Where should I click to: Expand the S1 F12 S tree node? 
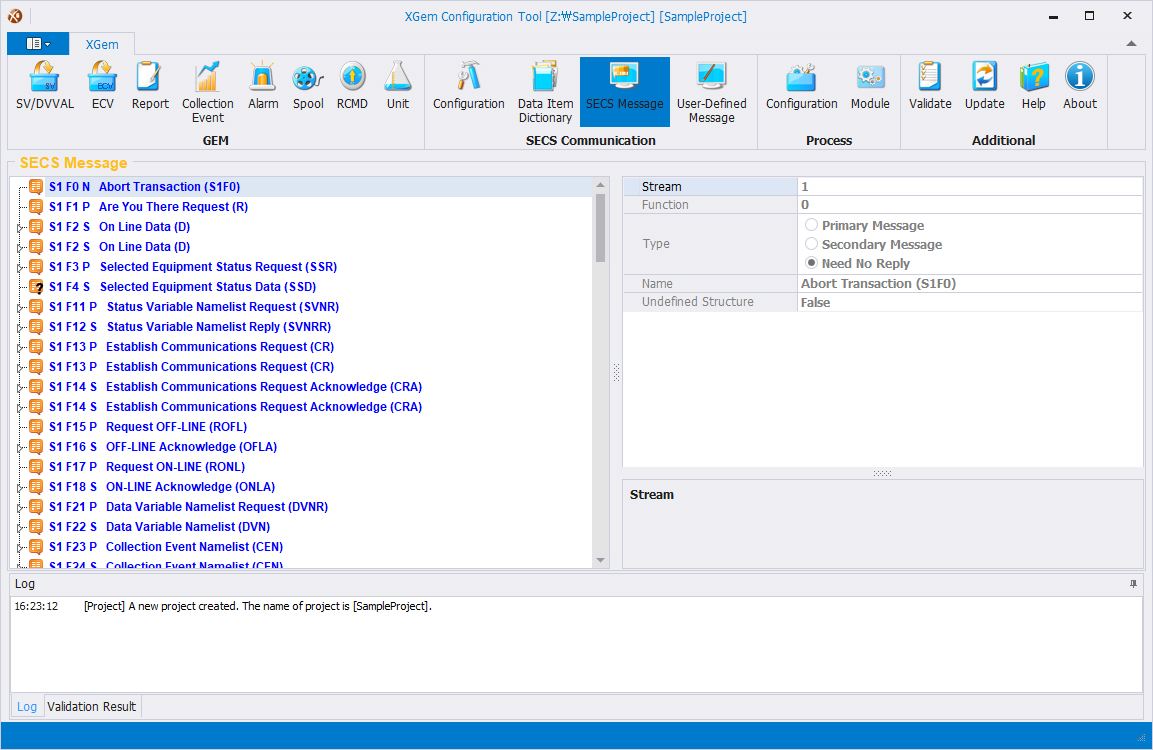(x=21, y=327)
